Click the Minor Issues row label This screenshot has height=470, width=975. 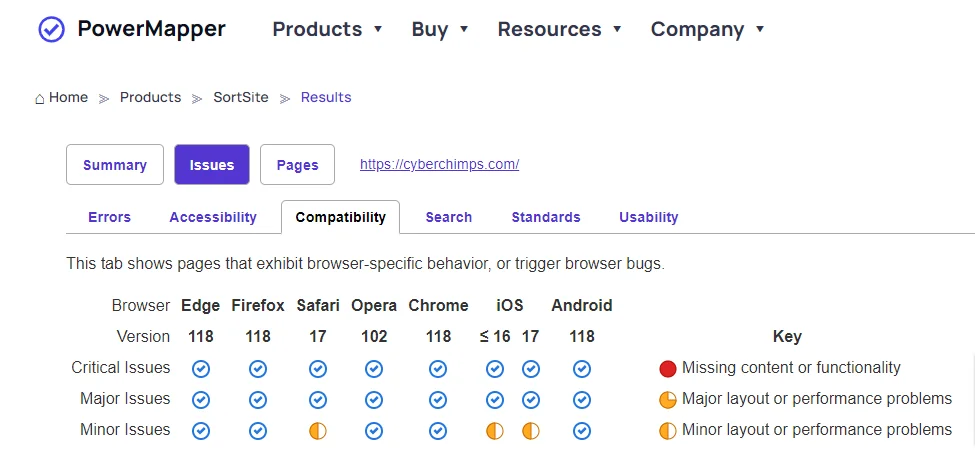click(x=125, y=430)
